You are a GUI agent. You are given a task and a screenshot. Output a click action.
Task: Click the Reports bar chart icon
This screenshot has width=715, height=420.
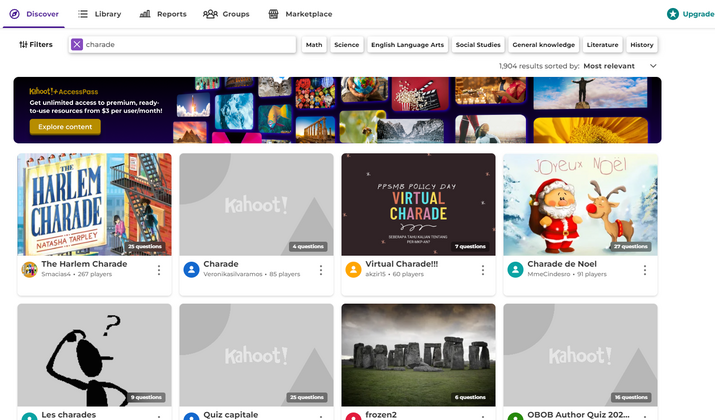coord(145,14)
